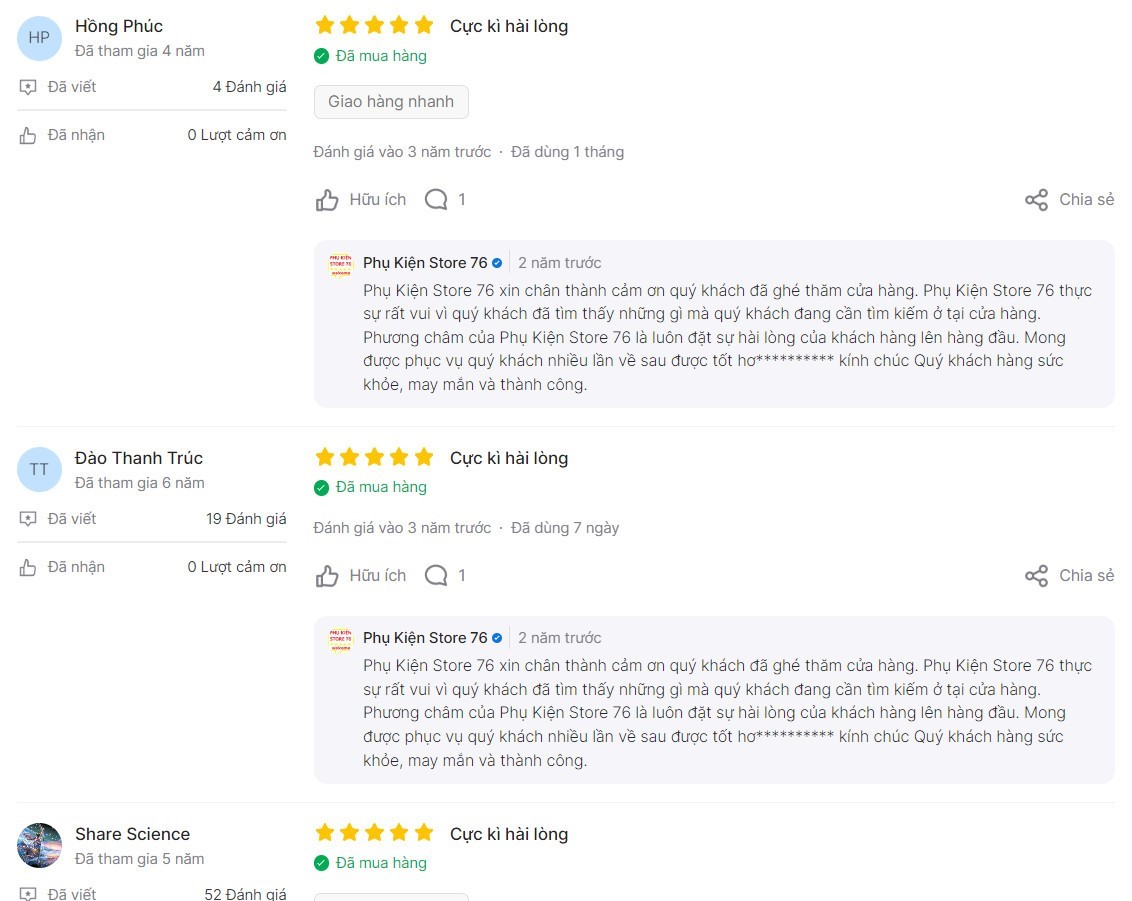Image resolution: width=1132 pixels, height=901 pixels.
Task: Open comment bubble on Đào Thanh Trúc's review
Action: point(436,576)
